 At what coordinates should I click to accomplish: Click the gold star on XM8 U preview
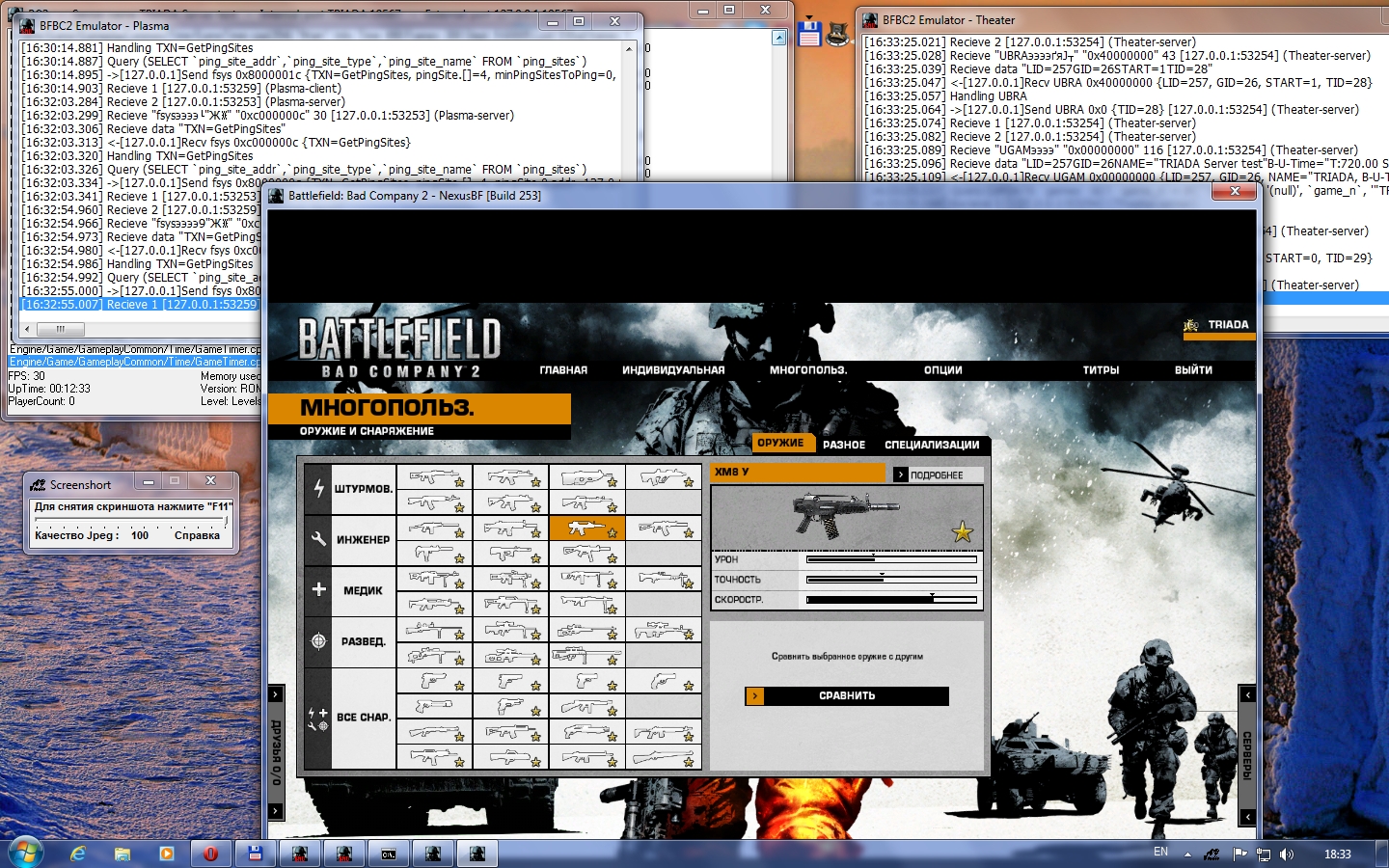pyautogui.click(x=962, y=531)
